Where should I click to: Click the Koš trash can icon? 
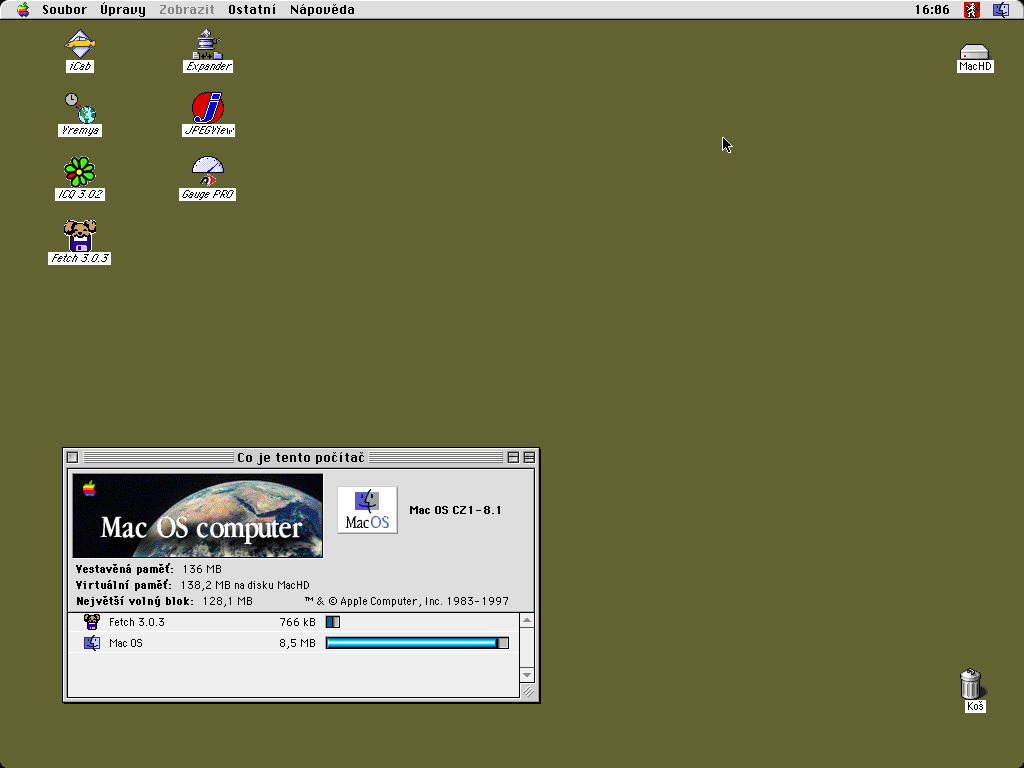(970, 684)
